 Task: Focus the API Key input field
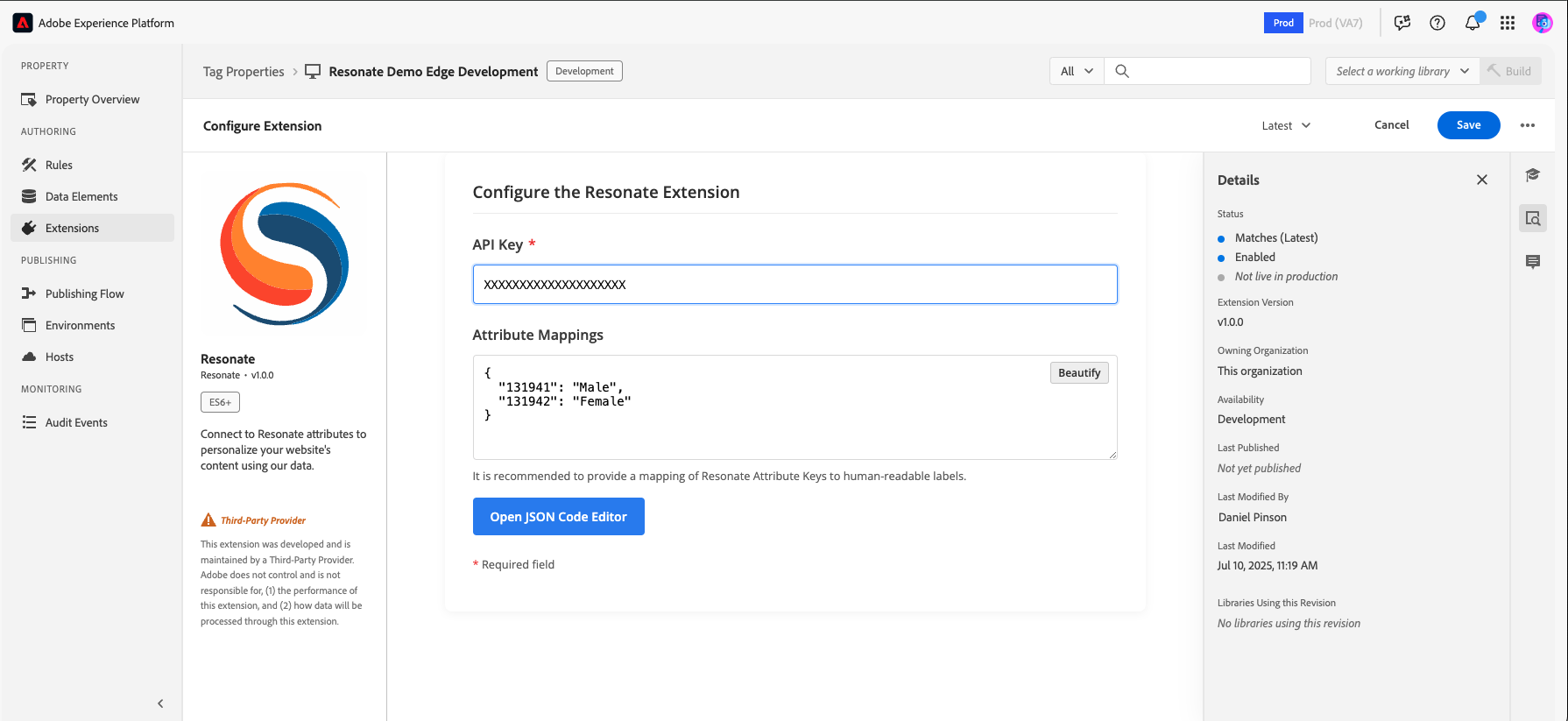point(795,285)
